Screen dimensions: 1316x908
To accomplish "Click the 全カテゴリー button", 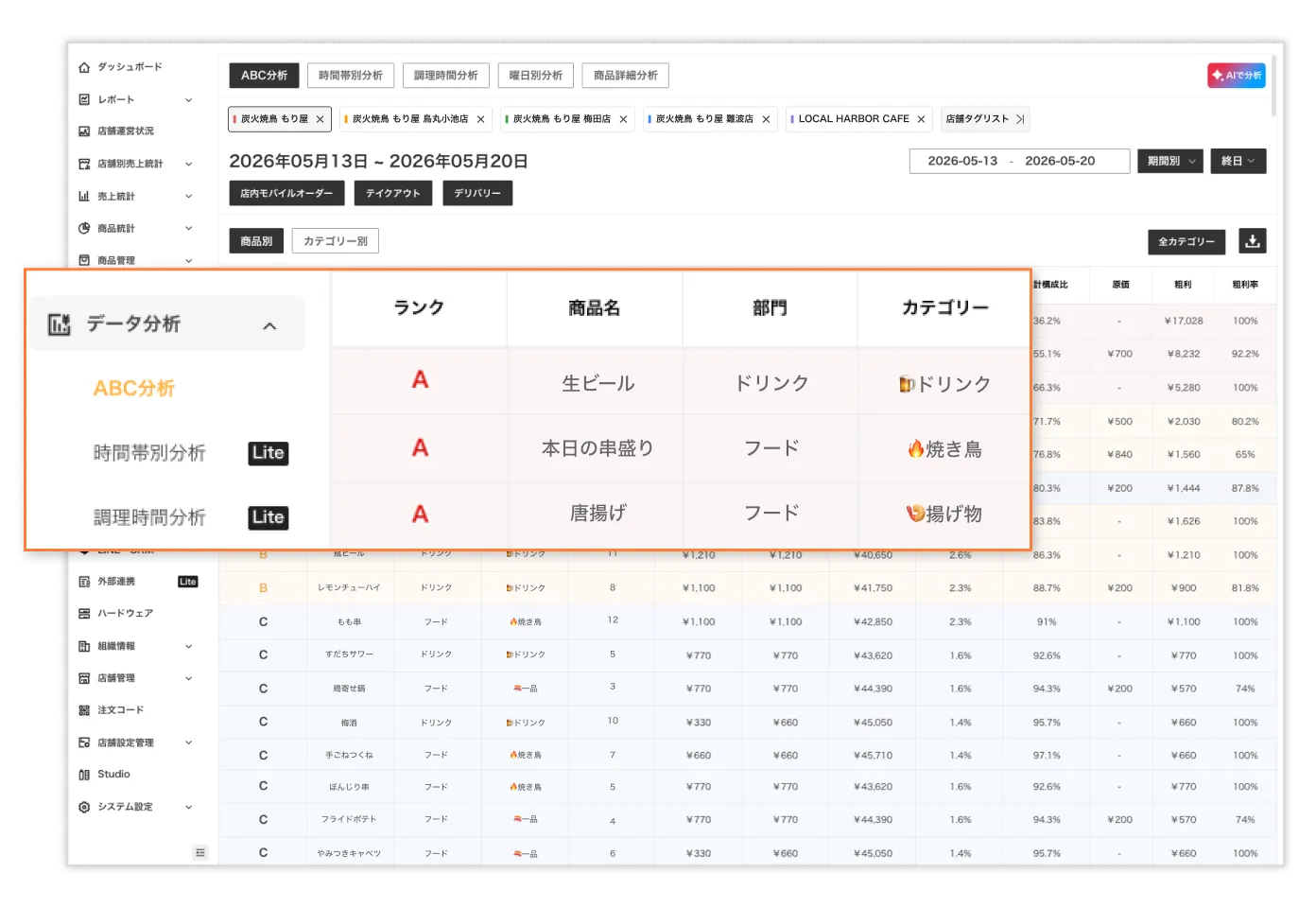I will [1186, 241].
